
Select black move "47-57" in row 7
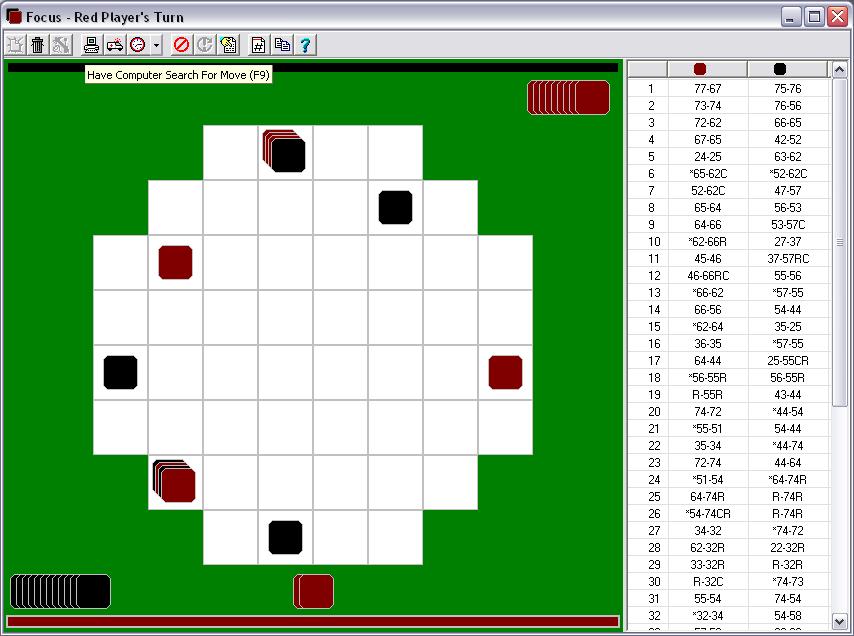coord(788,191)
